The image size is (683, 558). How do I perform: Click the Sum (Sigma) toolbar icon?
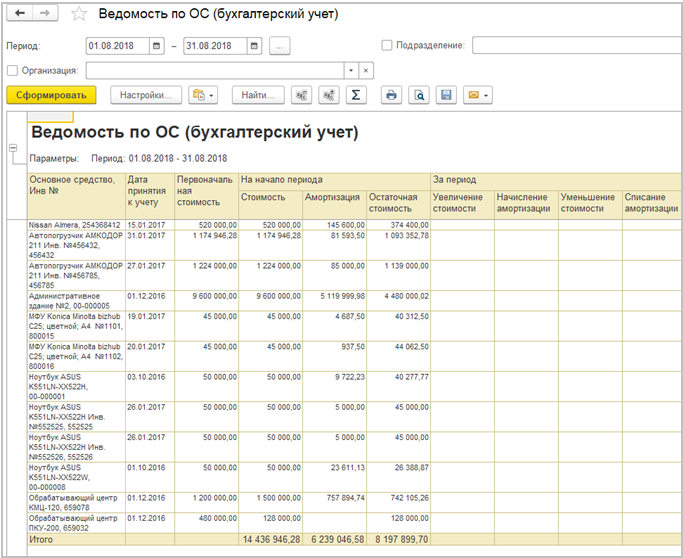(x=355, y=95)
